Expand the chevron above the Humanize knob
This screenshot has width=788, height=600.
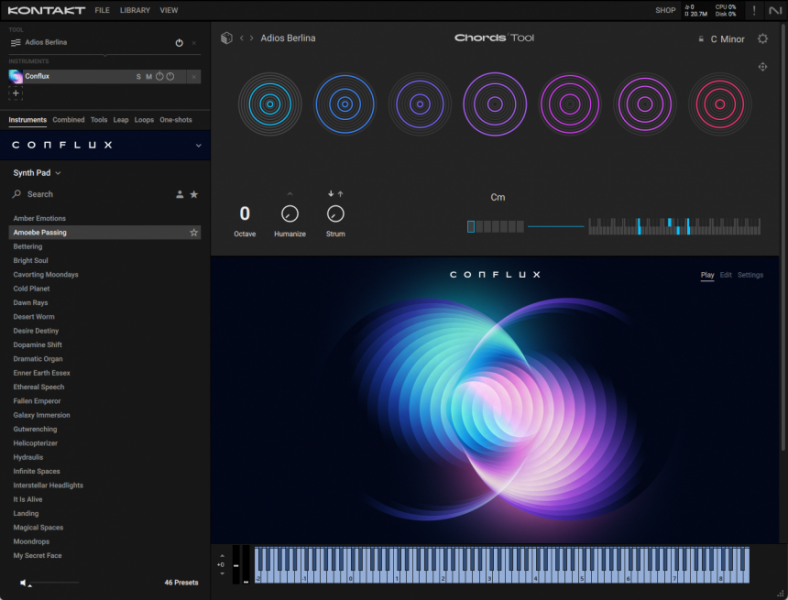pyautogui.click(x=289, y=193)
